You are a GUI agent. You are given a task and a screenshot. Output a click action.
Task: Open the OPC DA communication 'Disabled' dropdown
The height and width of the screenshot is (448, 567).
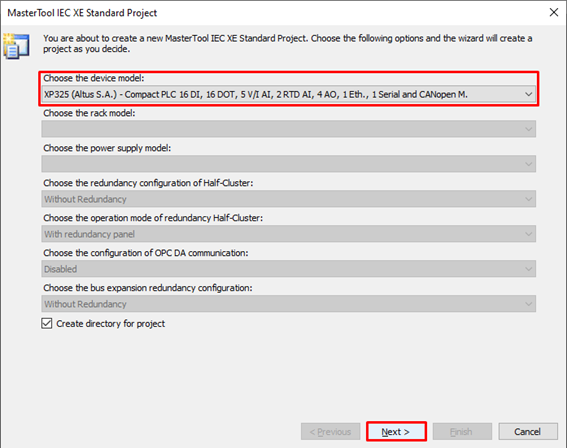tap(289, 269)
